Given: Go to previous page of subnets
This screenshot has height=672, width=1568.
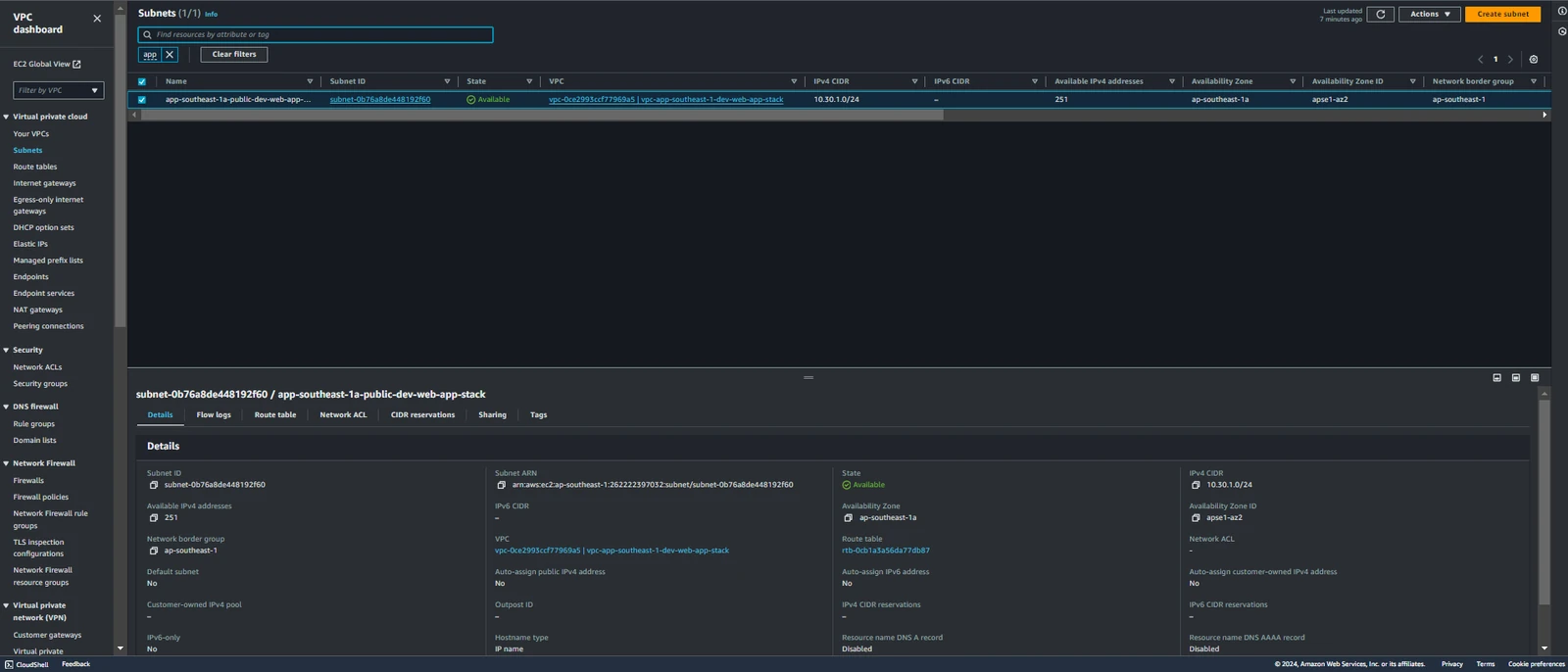Looking at the screenshot, I should pyautogui.click(x=1480, y=60).
